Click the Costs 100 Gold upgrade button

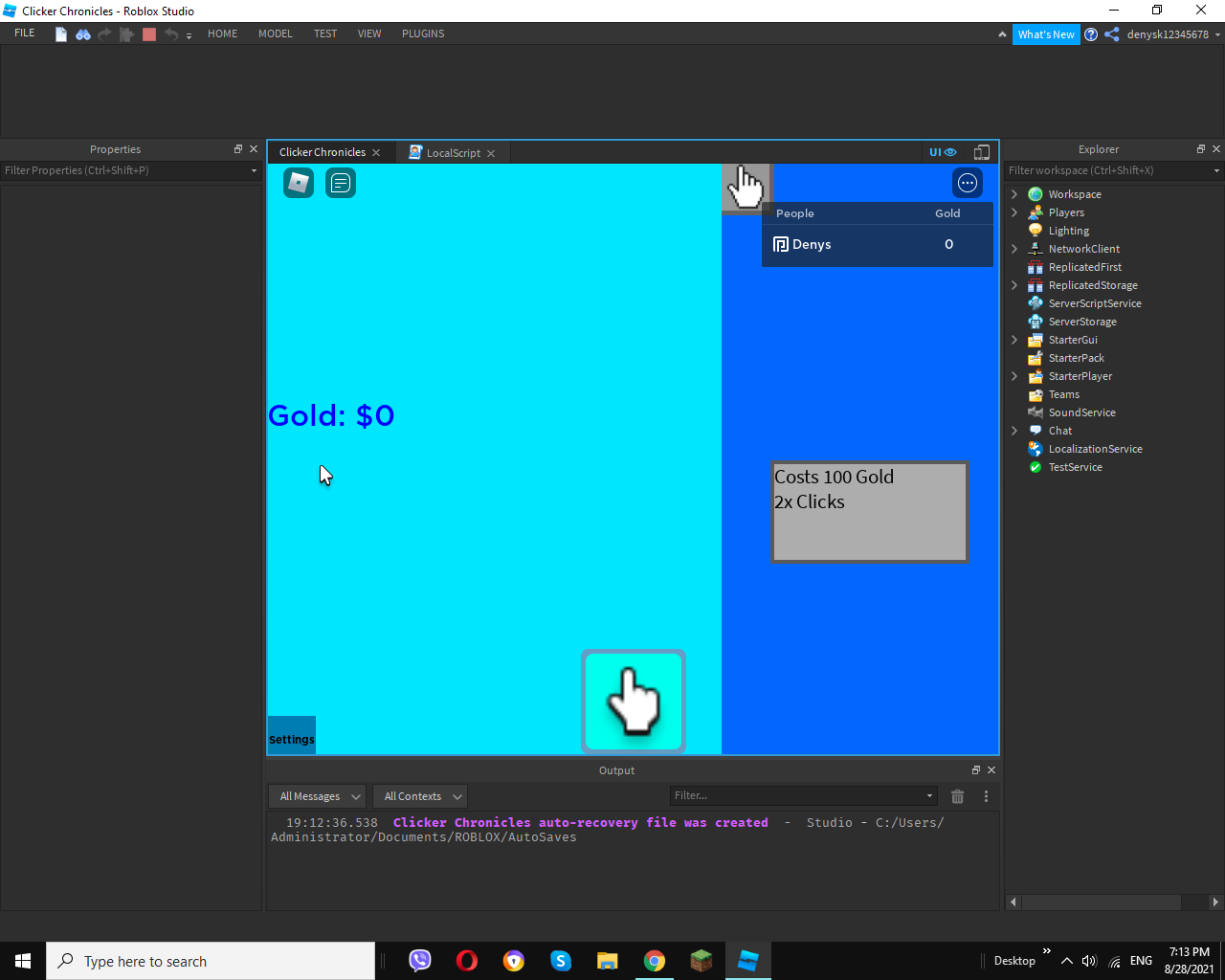870,512
